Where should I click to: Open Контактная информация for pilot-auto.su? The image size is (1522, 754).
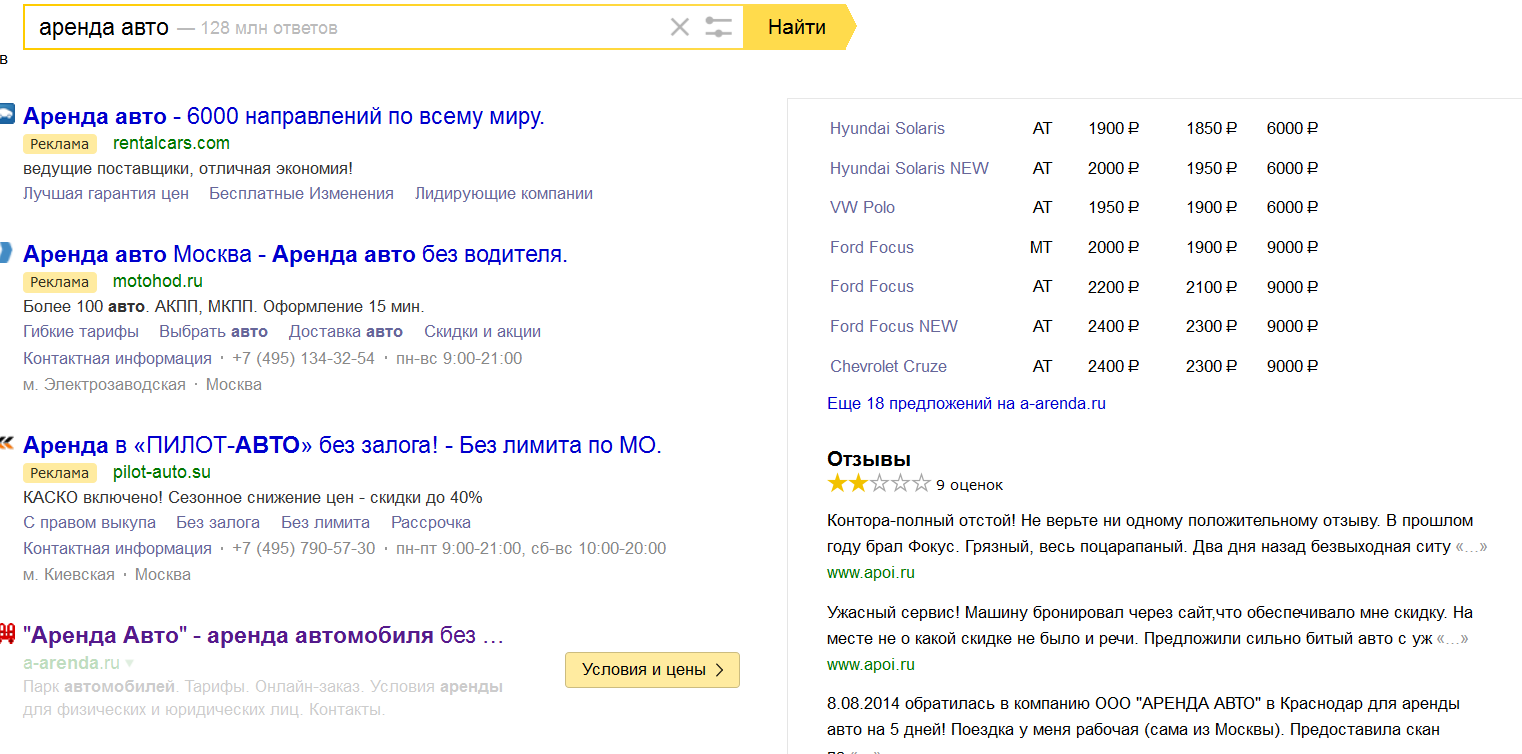click(117, 548)
